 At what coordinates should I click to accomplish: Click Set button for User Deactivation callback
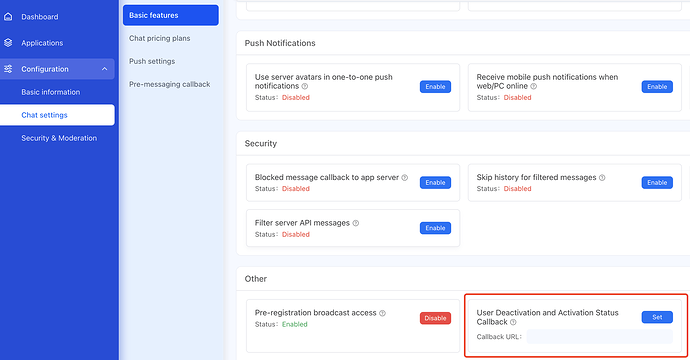pos(657,317)
